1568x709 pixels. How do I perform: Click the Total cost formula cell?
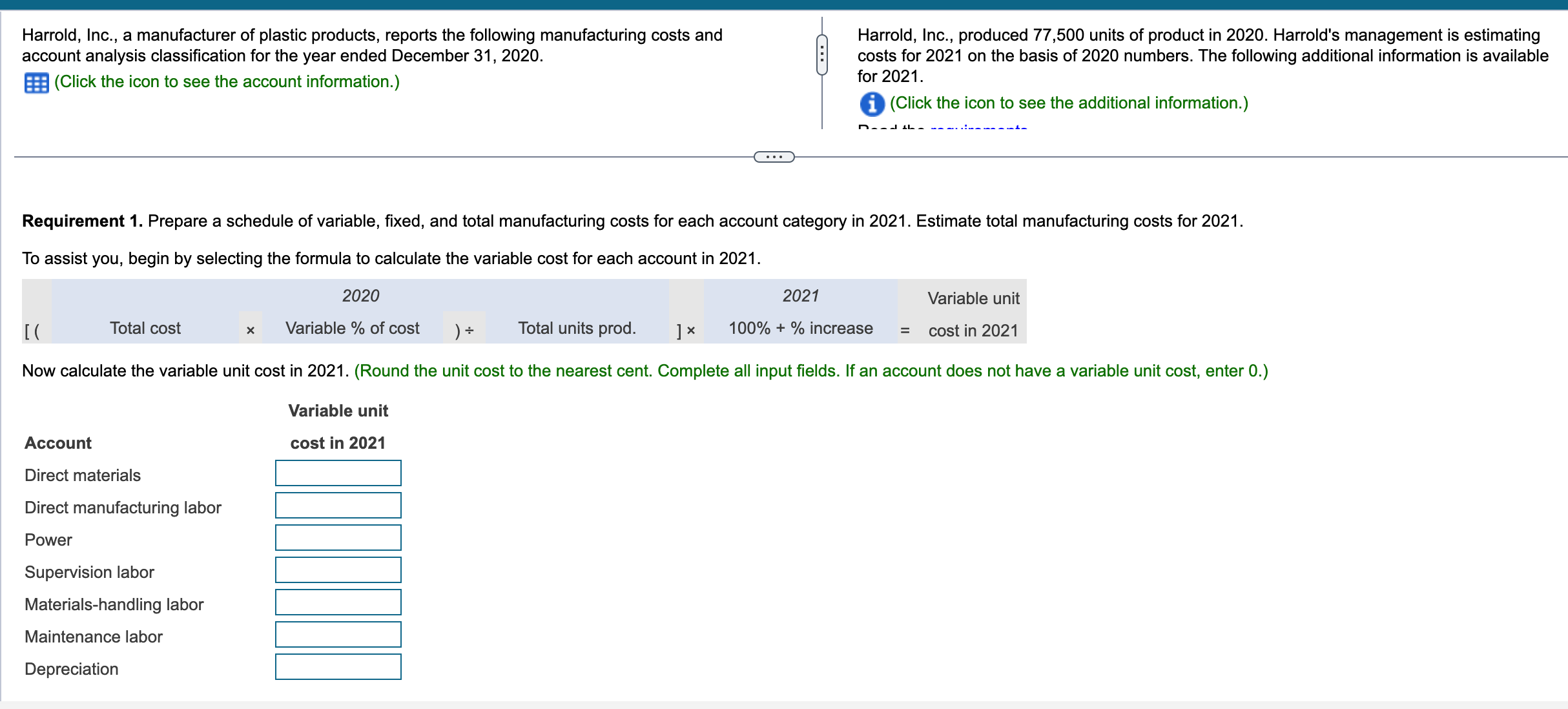tap(145, 328)
